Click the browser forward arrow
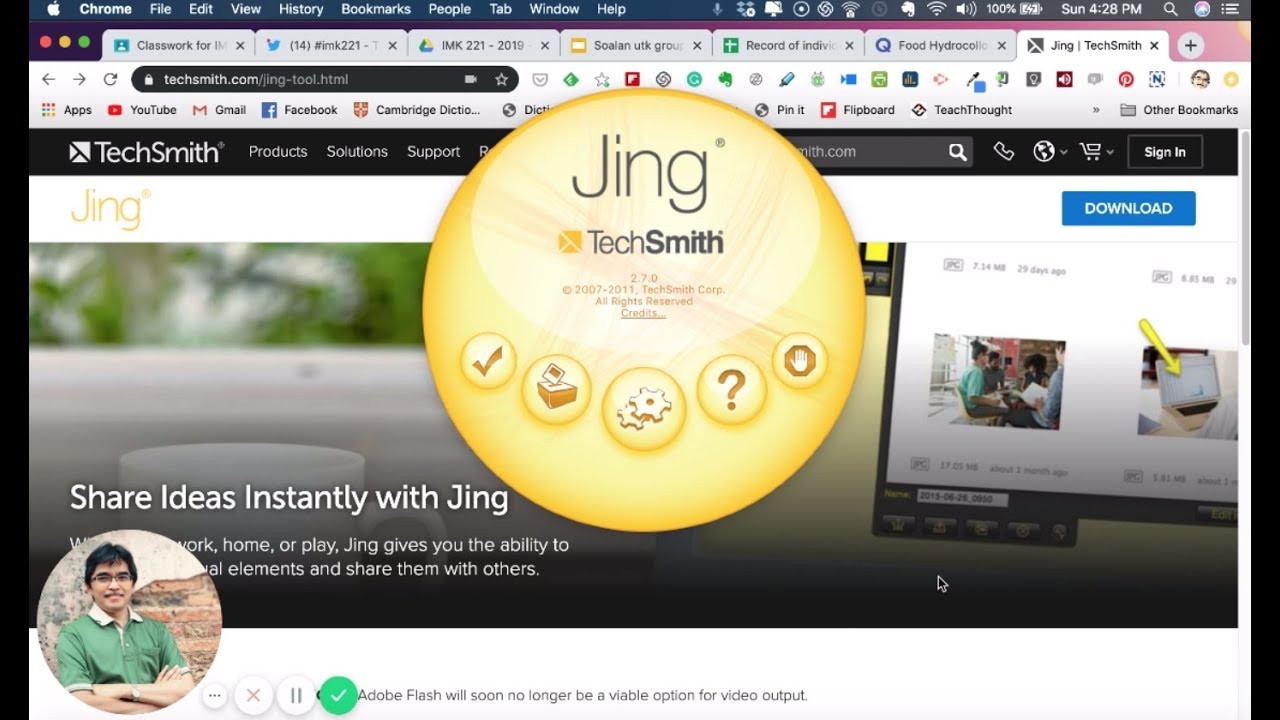The image size is (1280, 720). tap(79, 79)
